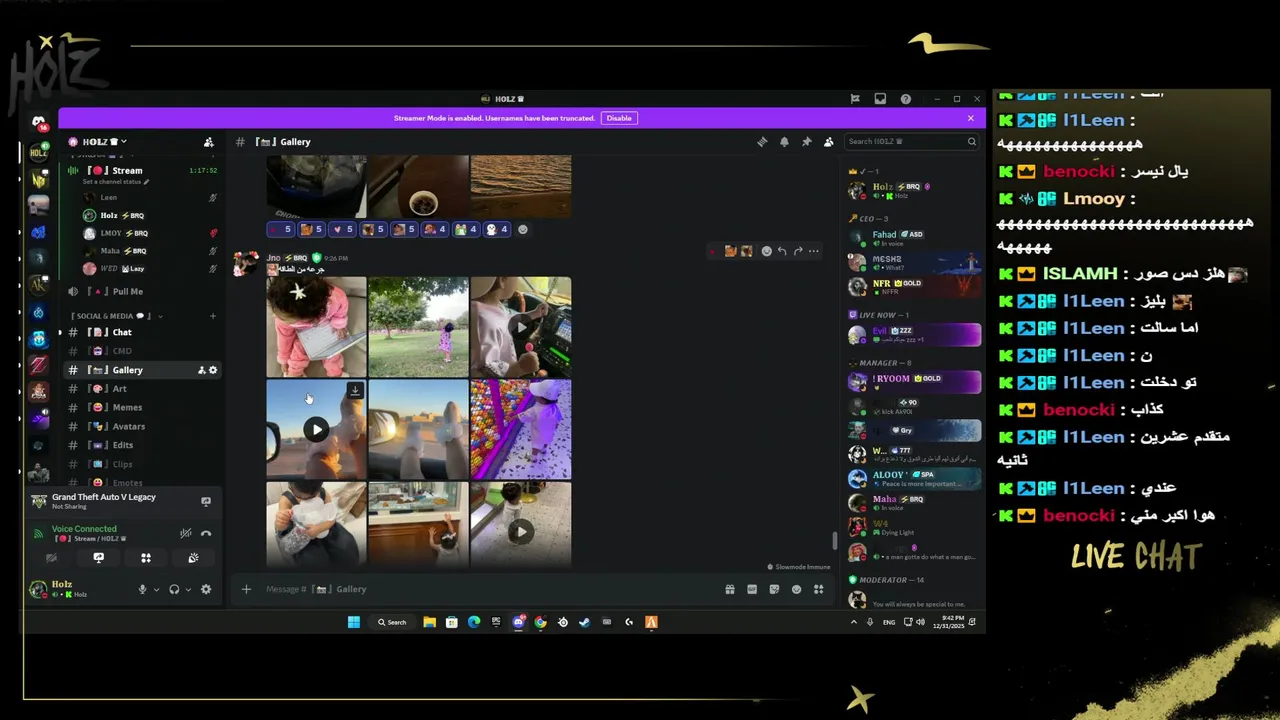Click the Message Gallery input field
This screenshot has width=1280, height=720.
click(490, 589)
